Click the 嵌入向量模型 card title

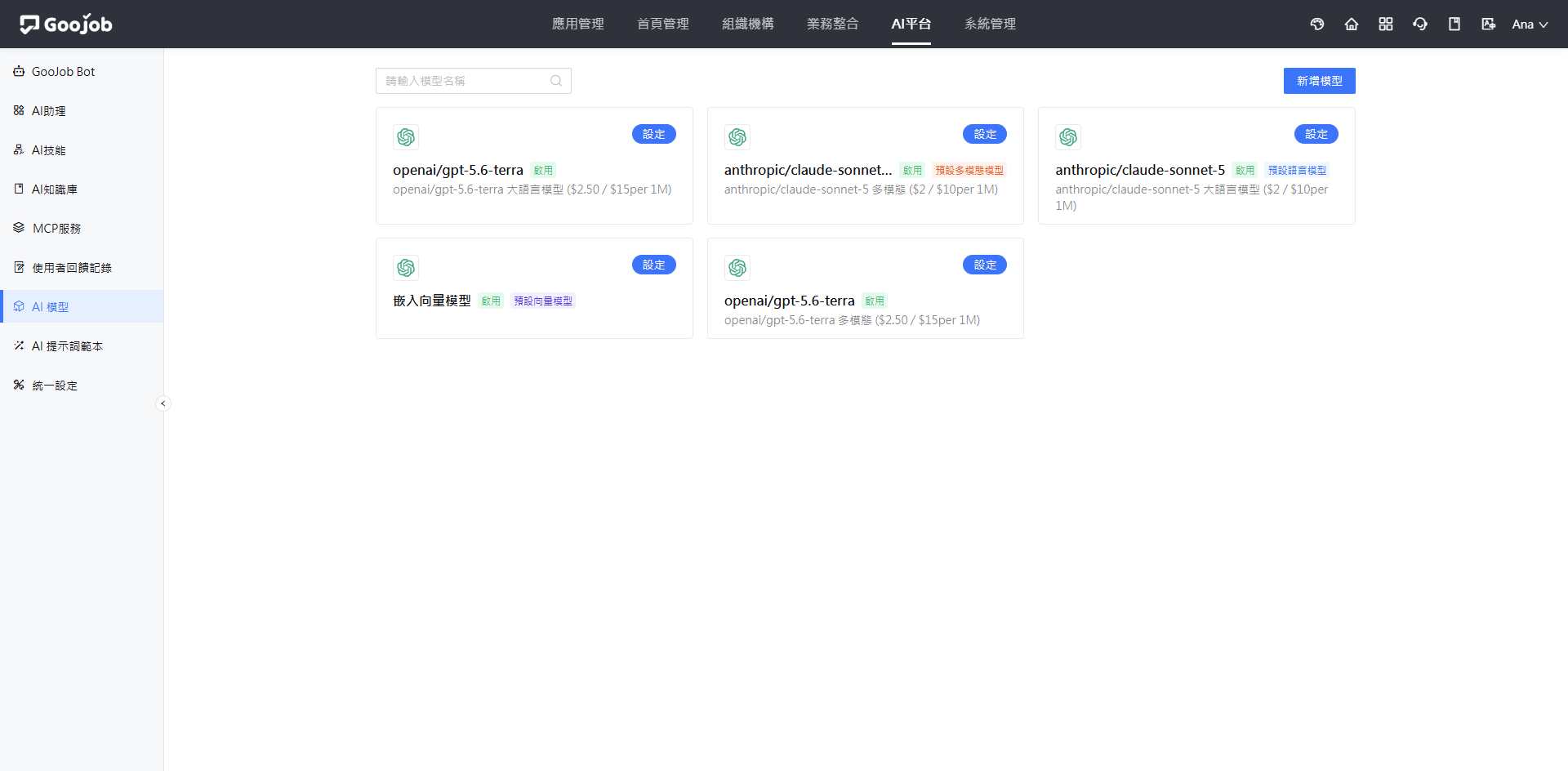point(432,301)
